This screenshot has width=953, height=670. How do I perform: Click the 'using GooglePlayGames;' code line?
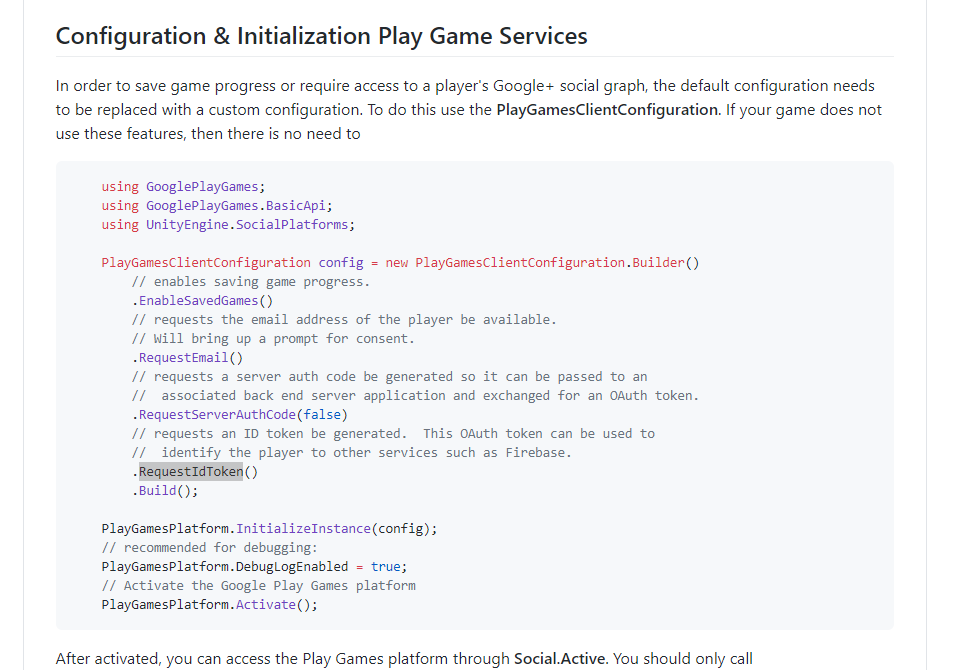click(184, 187)
